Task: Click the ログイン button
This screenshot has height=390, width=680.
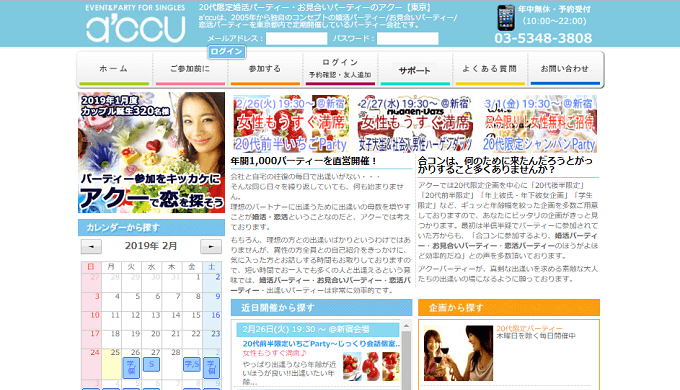Action: (x=226, y=52)
